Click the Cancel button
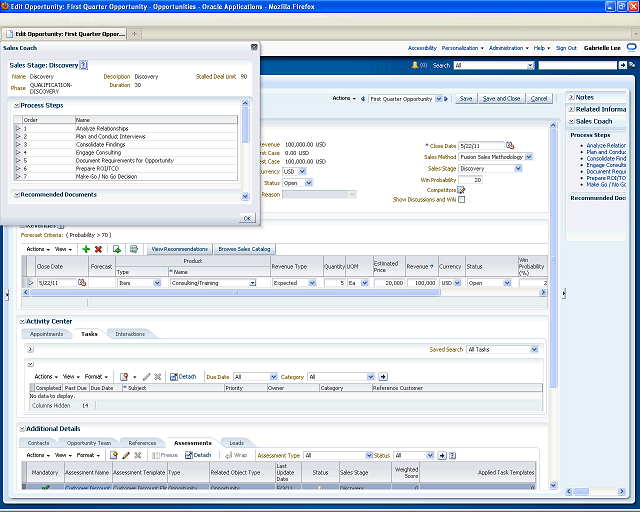Screen dimensions: 640x512 tap(539, 98)
